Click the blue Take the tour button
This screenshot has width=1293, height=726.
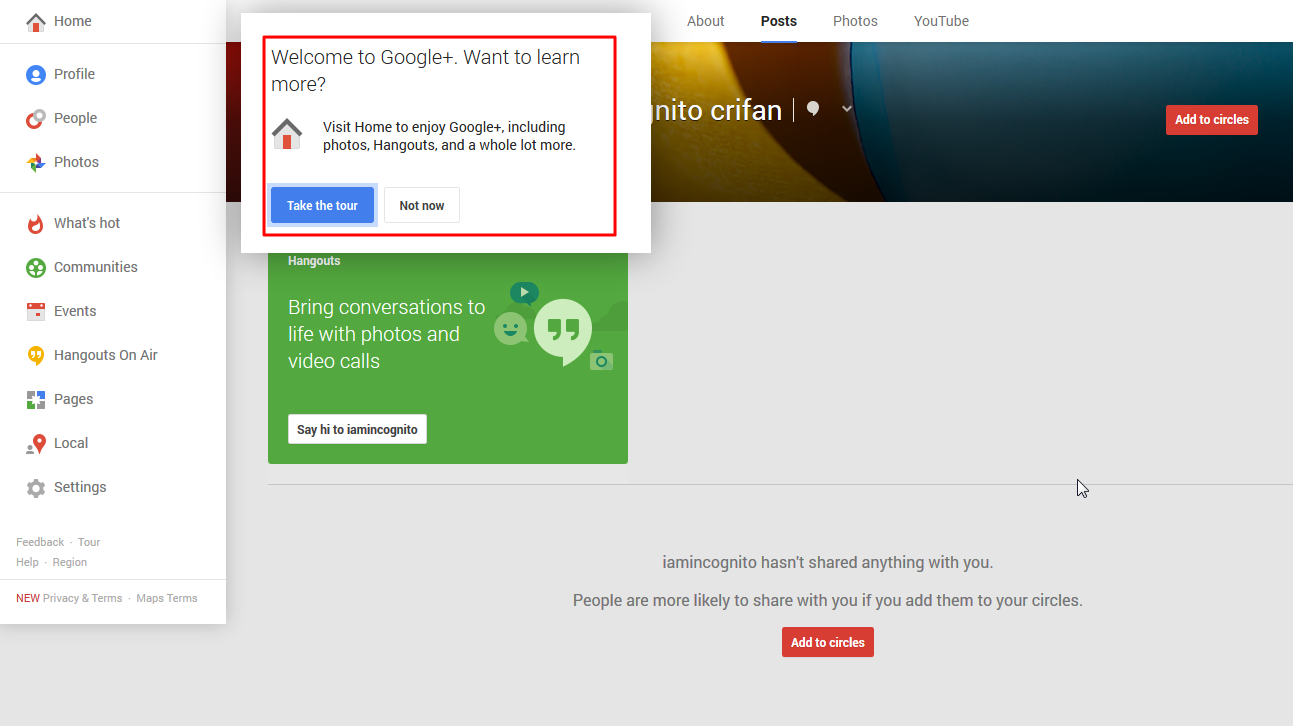[322, 205]
